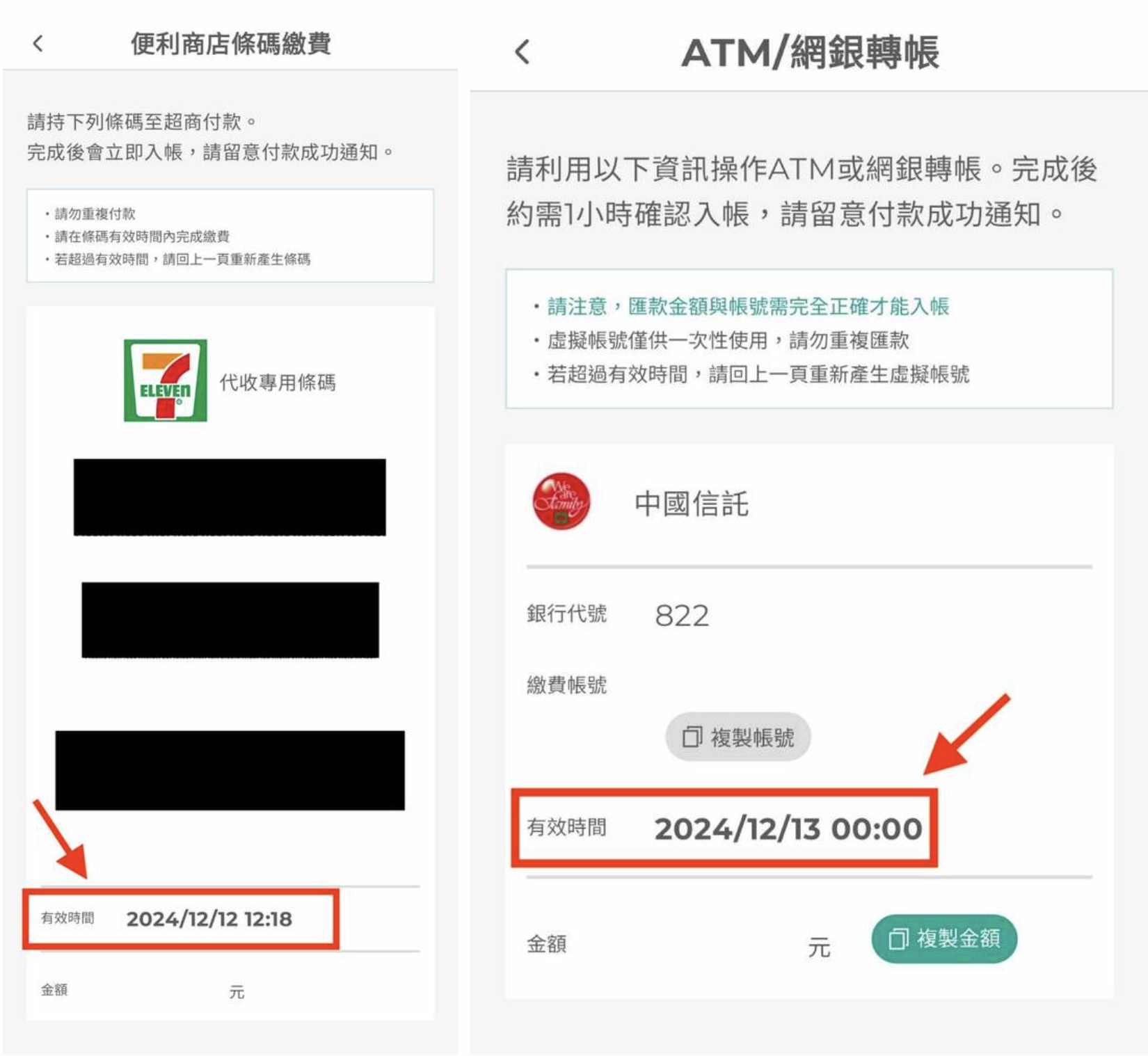Go back from the convenience store barcode payment page
The width and height of the screenshot is (1148, 1056).
tap(38, 44)
